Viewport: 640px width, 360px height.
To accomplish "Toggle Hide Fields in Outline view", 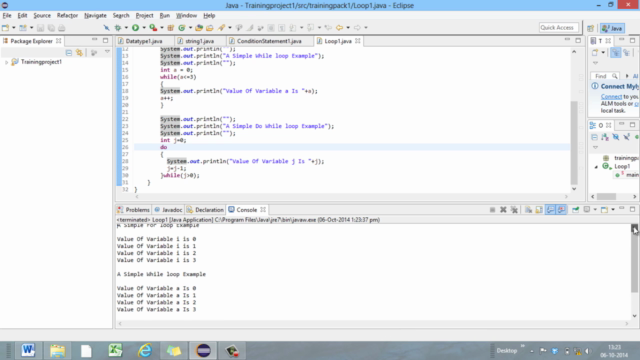I will 616,137.
